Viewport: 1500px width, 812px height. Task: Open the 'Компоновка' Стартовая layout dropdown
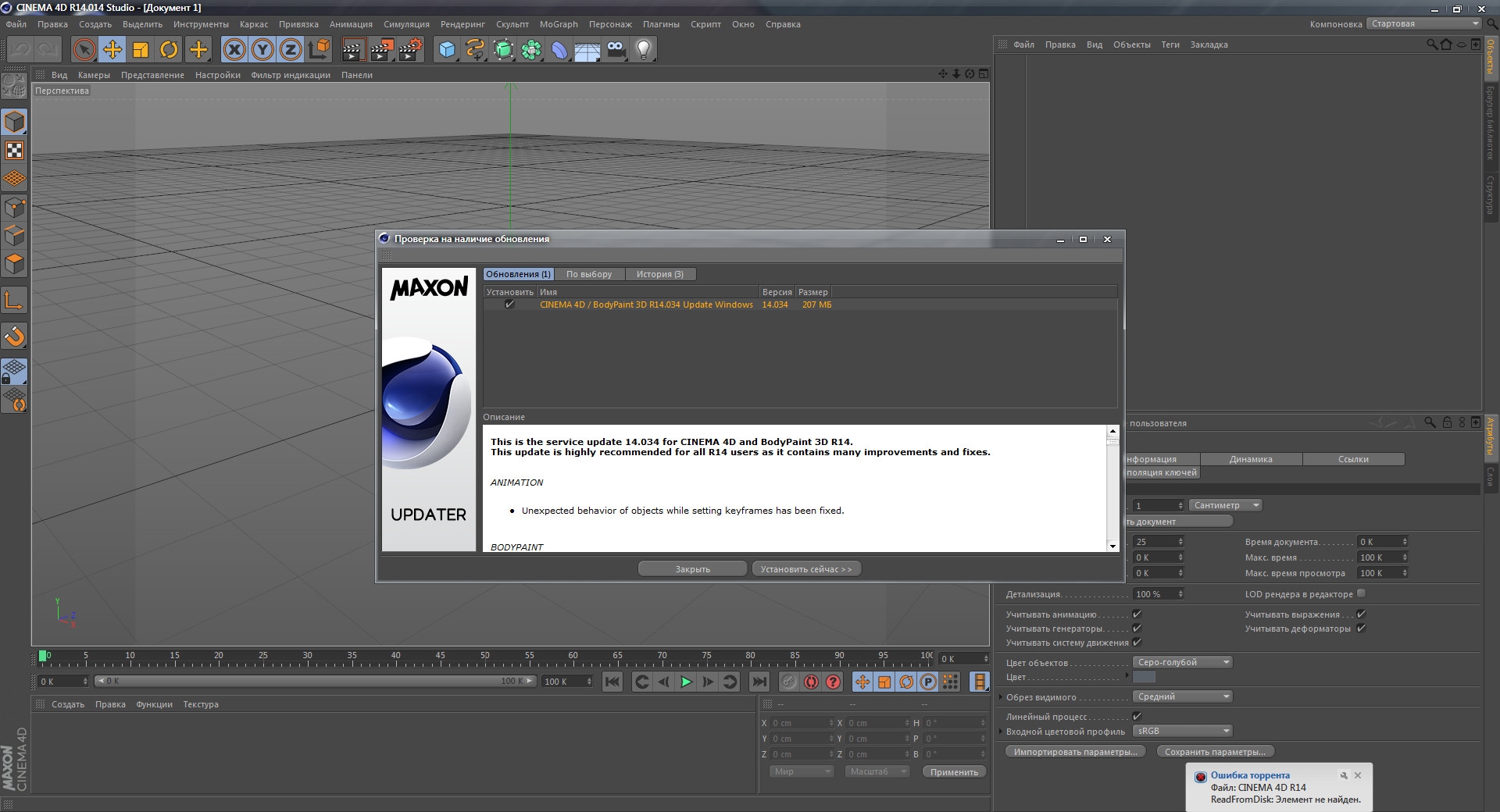[1425, 23]
